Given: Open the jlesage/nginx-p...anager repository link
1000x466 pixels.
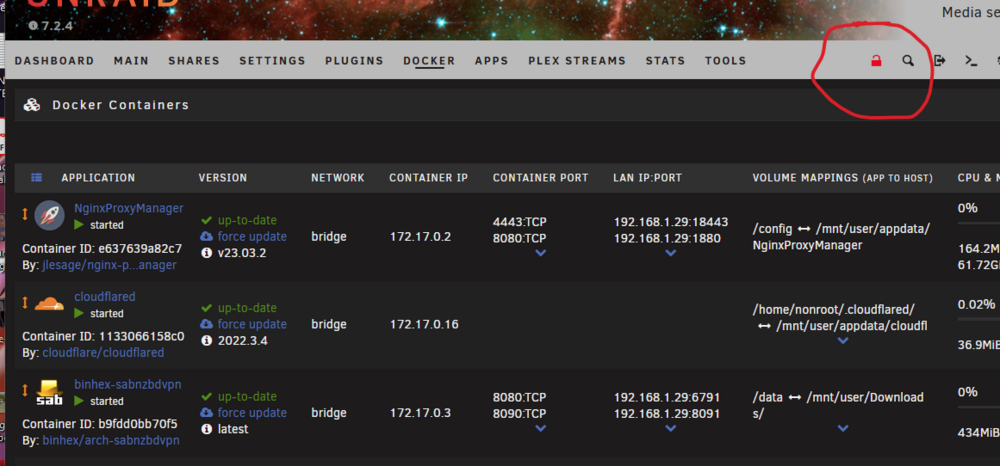Looking at the screenshot, I should (110, 265).
